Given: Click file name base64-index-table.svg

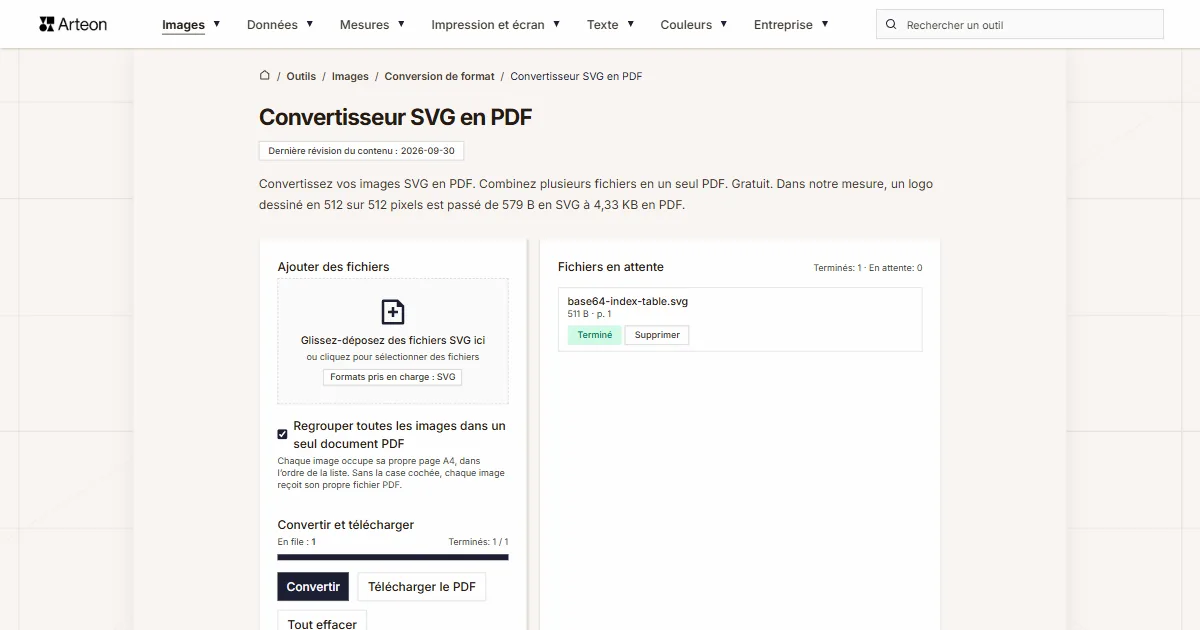Looking at the screenshot, I should (x=628, y=301).
